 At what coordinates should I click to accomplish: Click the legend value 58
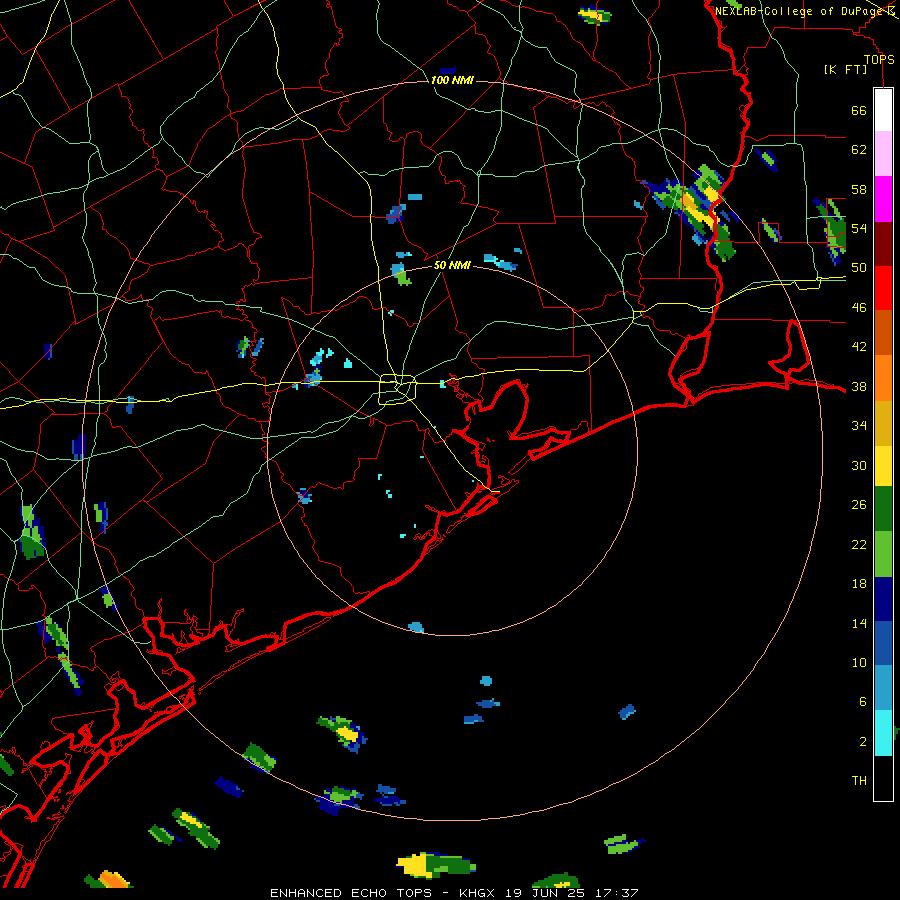(x=859, y=189)
